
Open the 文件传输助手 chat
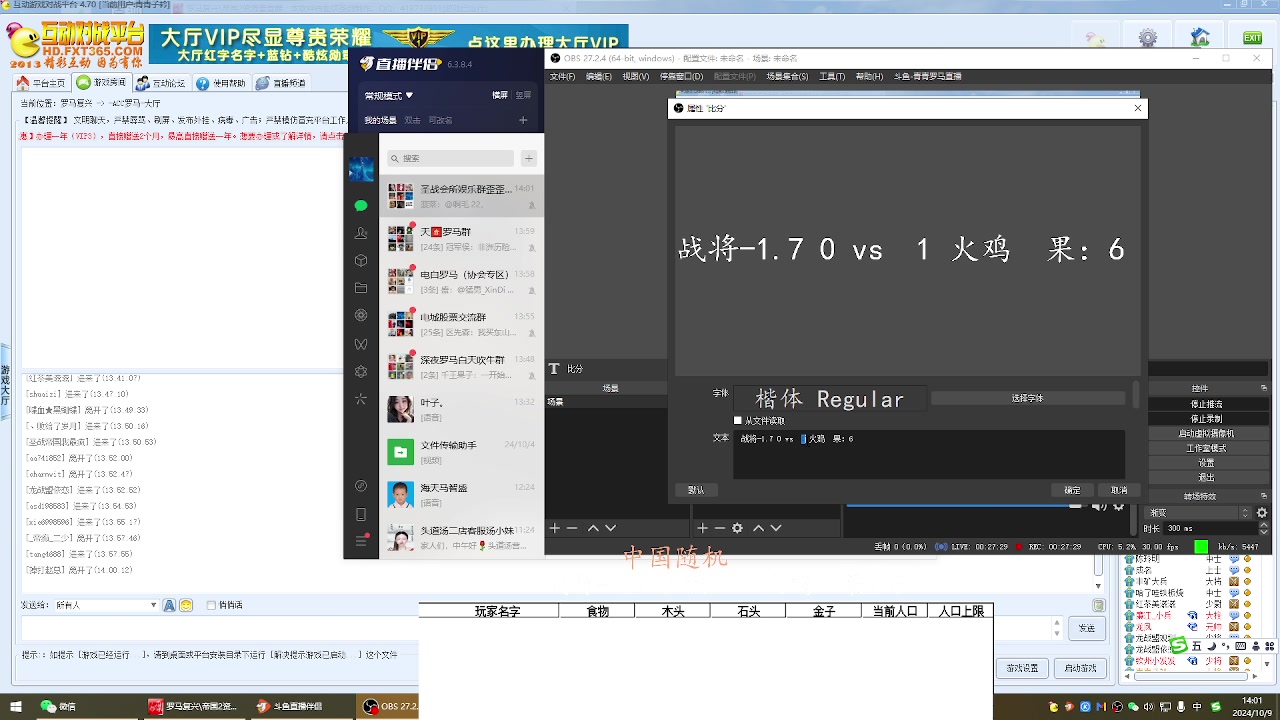[461, 452]
